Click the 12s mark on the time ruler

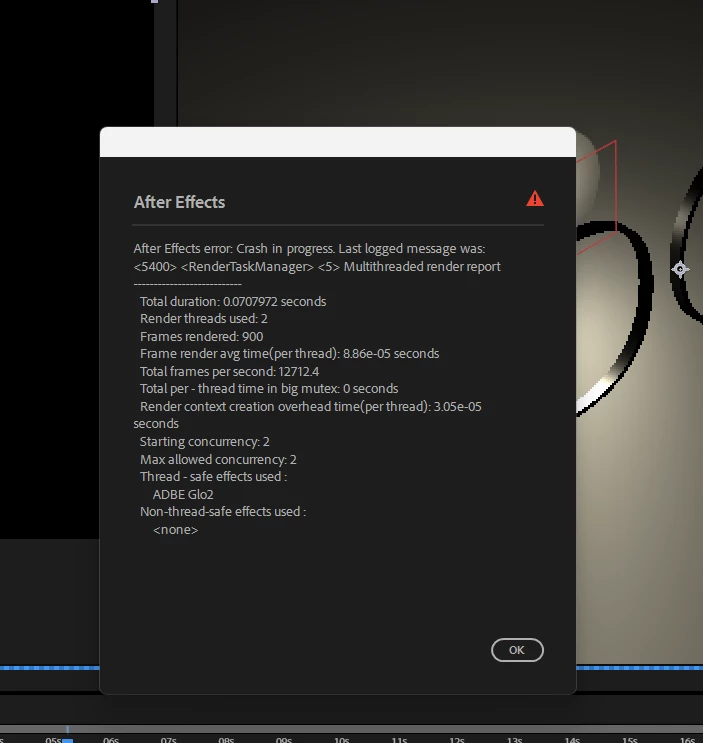coord(457,740)
